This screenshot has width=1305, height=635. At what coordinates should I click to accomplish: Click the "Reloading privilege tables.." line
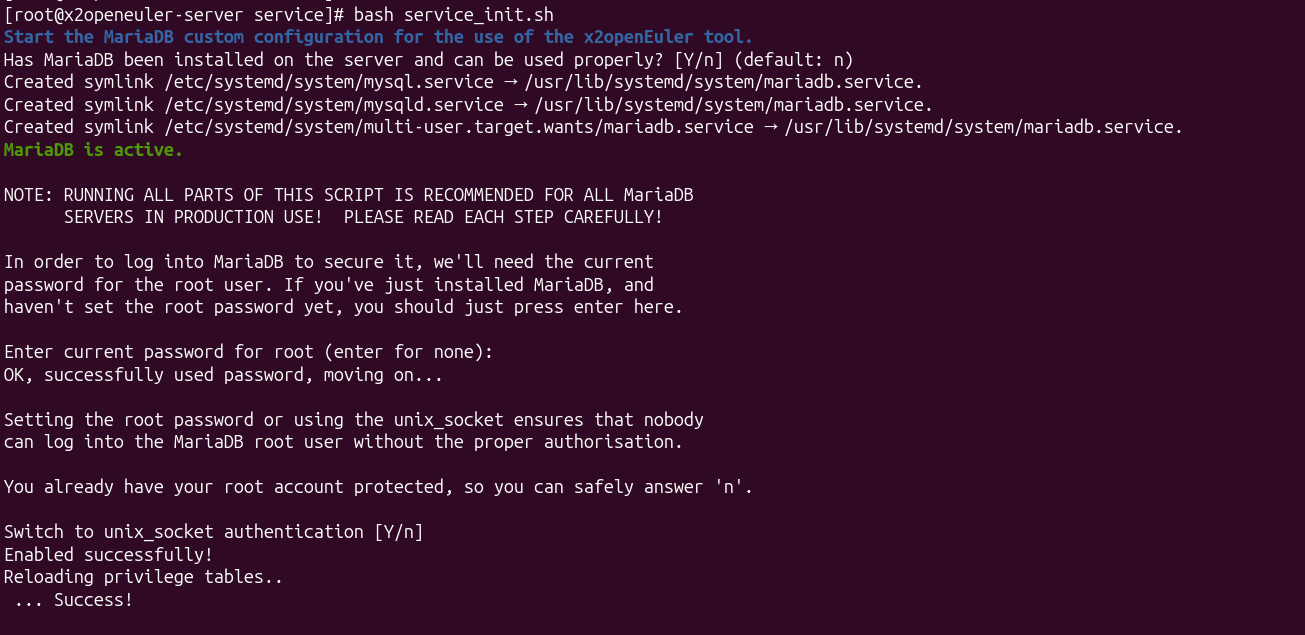[x=143, y=577]
